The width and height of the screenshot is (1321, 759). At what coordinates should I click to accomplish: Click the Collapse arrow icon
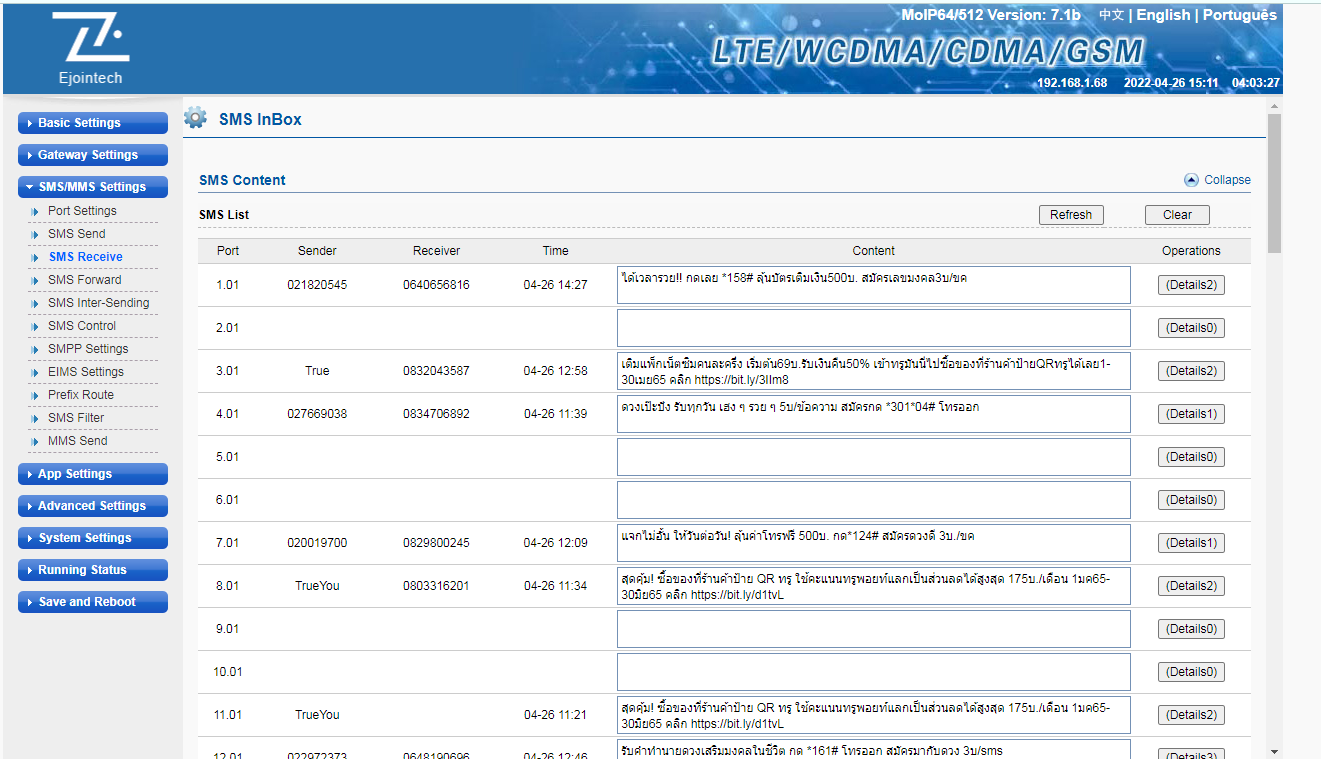1191,180
